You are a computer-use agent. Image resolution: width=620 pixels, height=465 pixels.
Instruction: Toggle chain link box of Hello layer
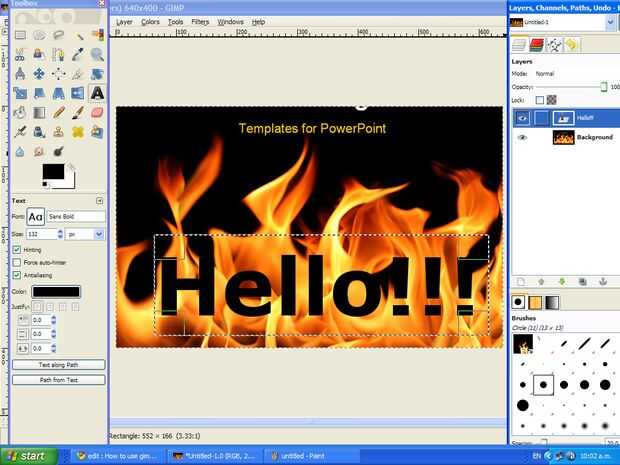(x=541, y=118)
